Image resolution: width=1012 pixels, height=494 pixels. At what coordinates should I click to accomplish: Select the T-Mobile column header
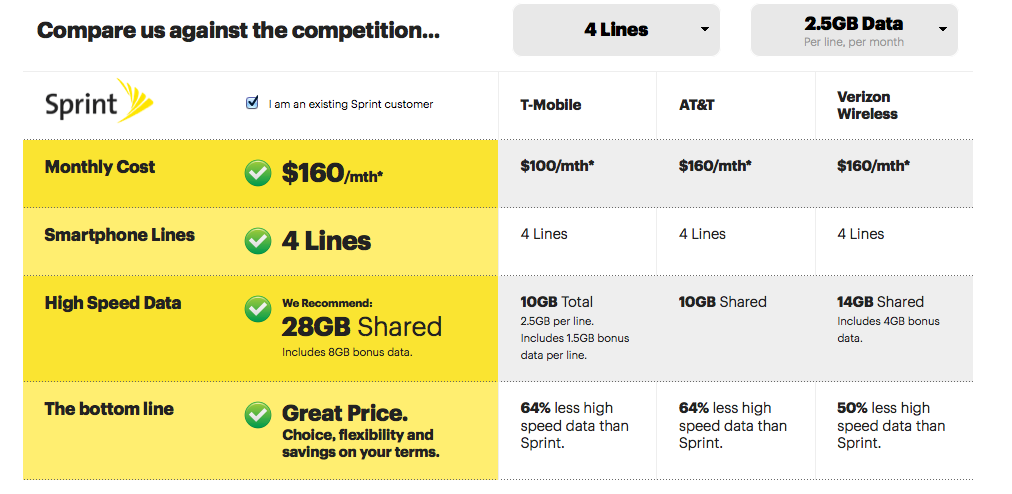tap(550, 105)
